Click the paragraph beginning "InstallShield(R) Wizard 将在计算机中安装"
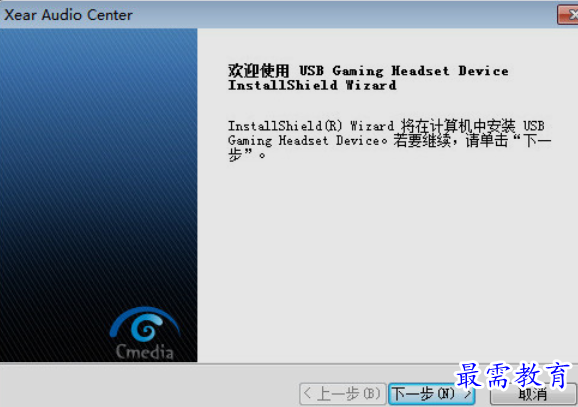This screenshot has height=407, width=578. point(389,140)
